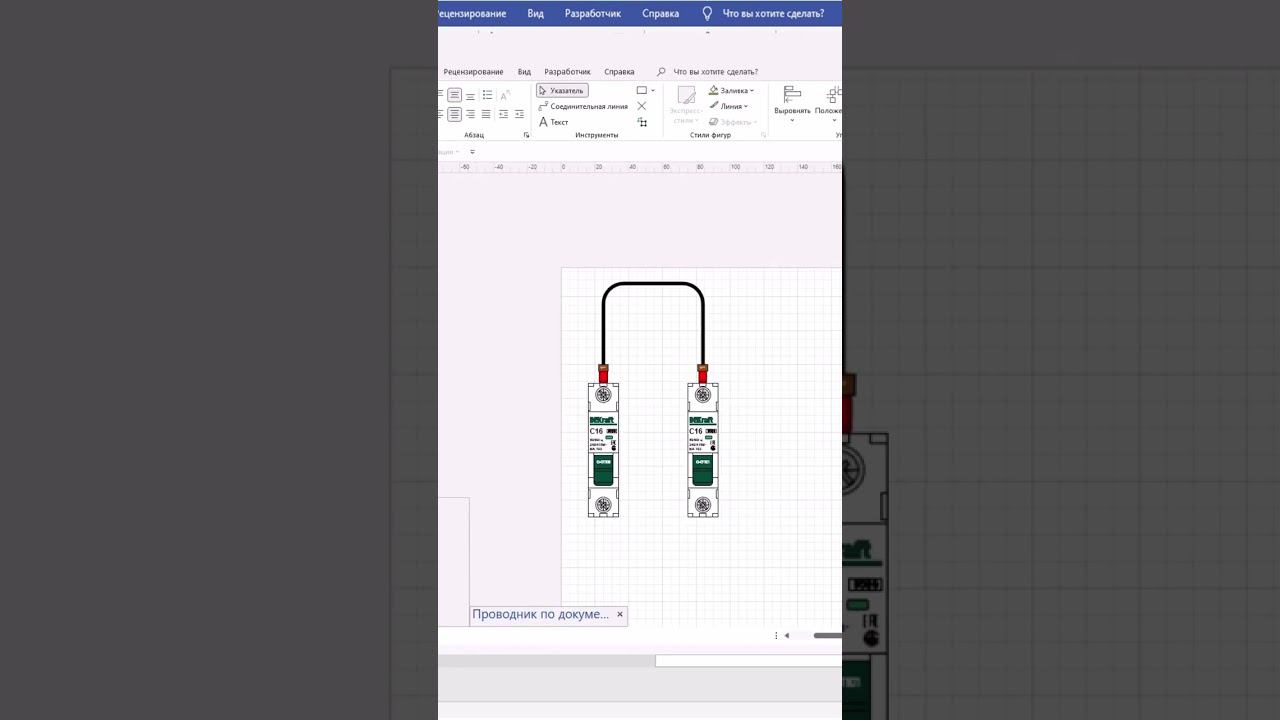
Task: Open the Абзац dialog launcher
Action: tap(526, 135)
